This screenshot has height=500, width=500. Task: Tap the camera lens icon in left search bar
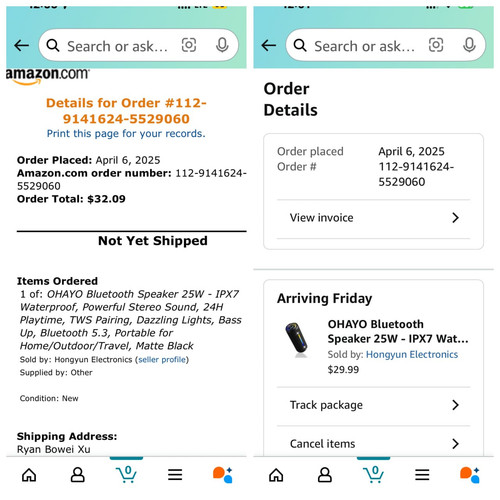189,45
